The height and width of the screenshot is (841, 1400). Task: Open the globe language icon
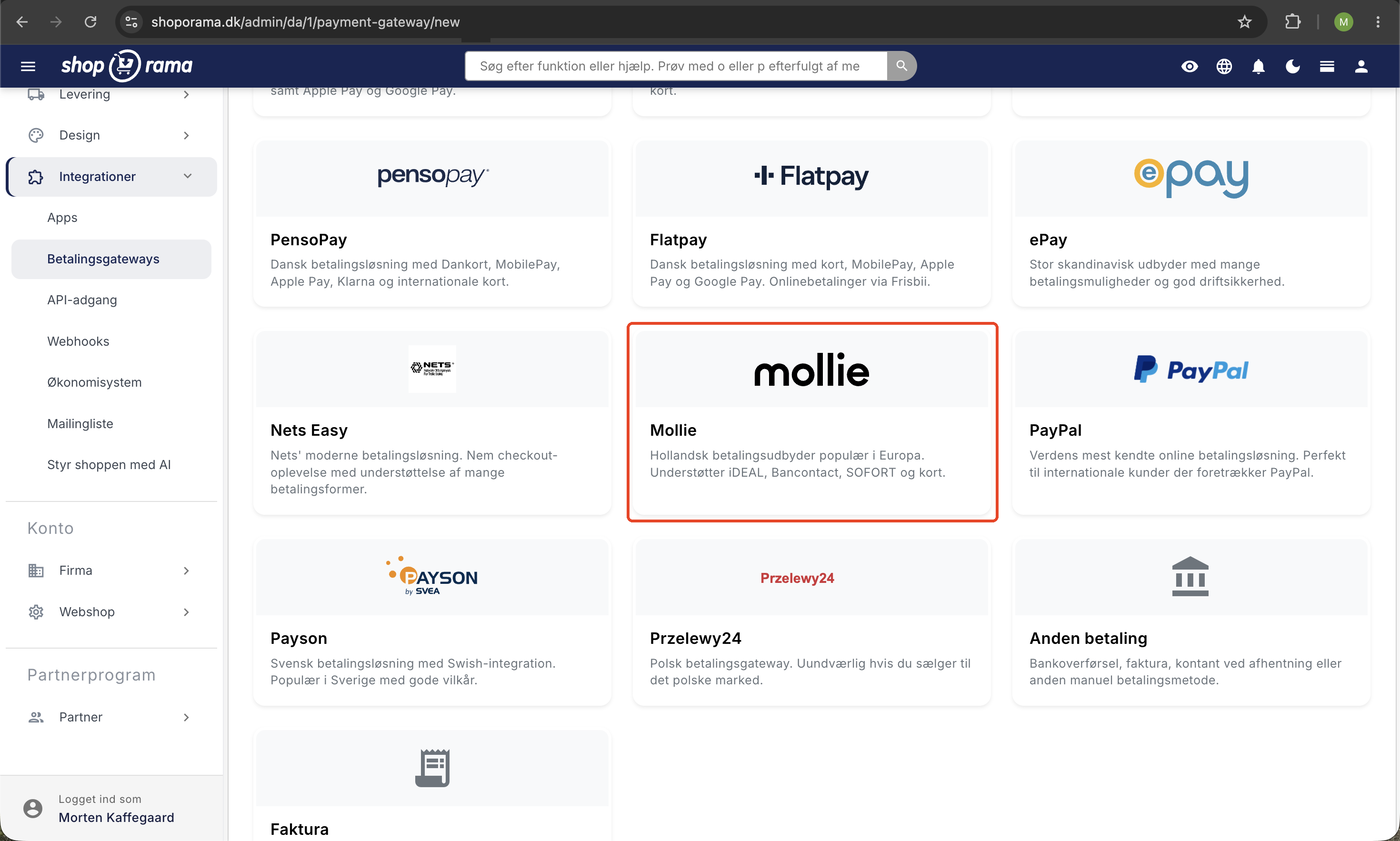[x=1224, y=66]
